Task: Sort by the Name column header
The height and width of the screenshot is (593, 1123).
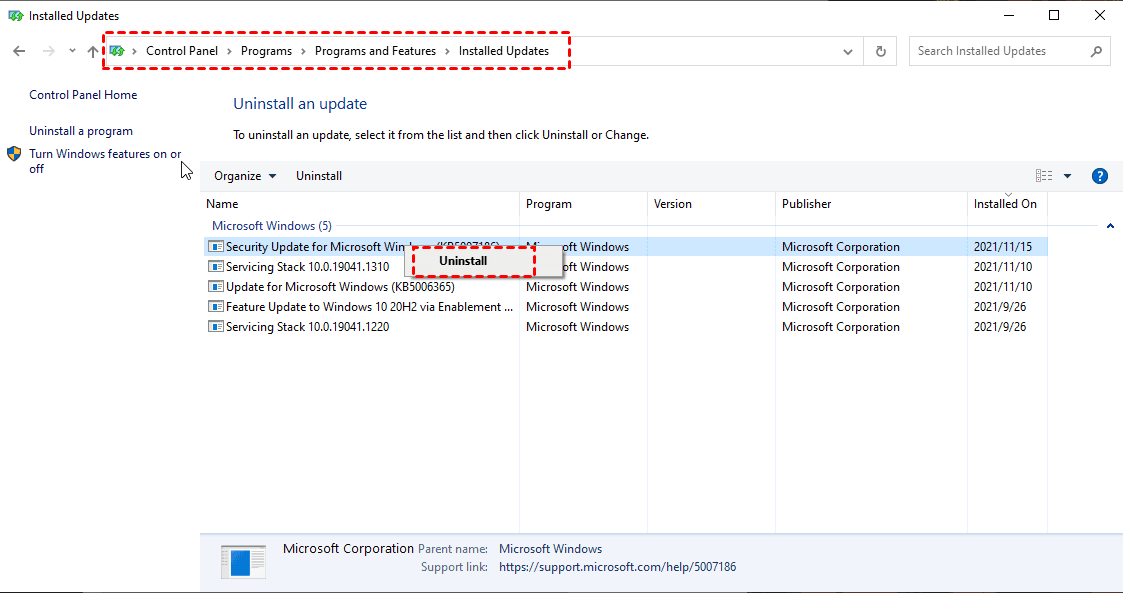Action: 360,204
